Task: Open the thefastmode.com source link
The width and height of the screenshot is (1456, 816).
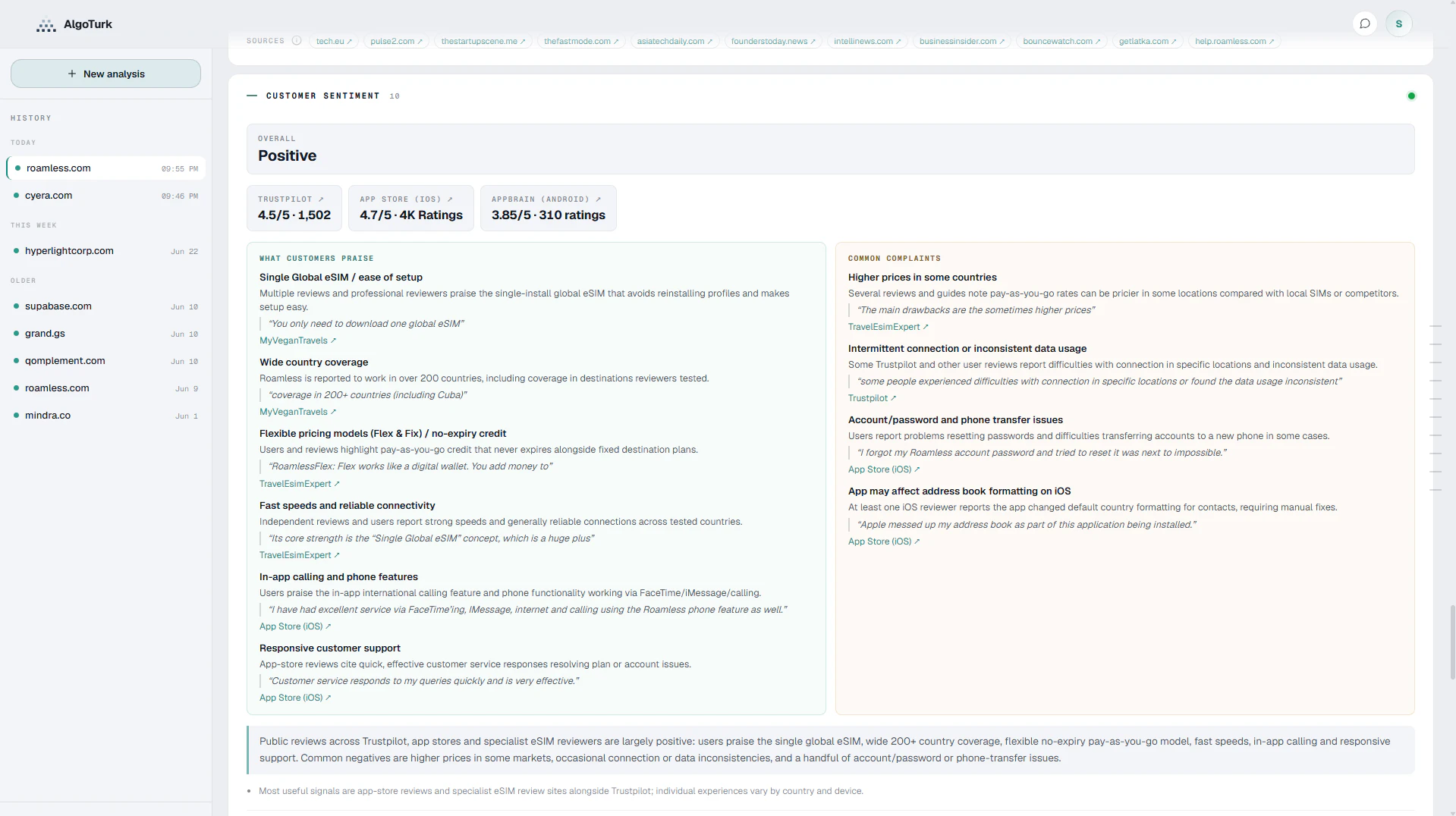Action: pyautogui.click(x=581, y=41)
